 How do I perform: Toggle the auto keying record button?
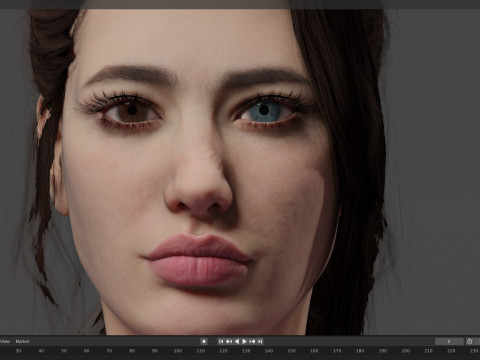204,341
